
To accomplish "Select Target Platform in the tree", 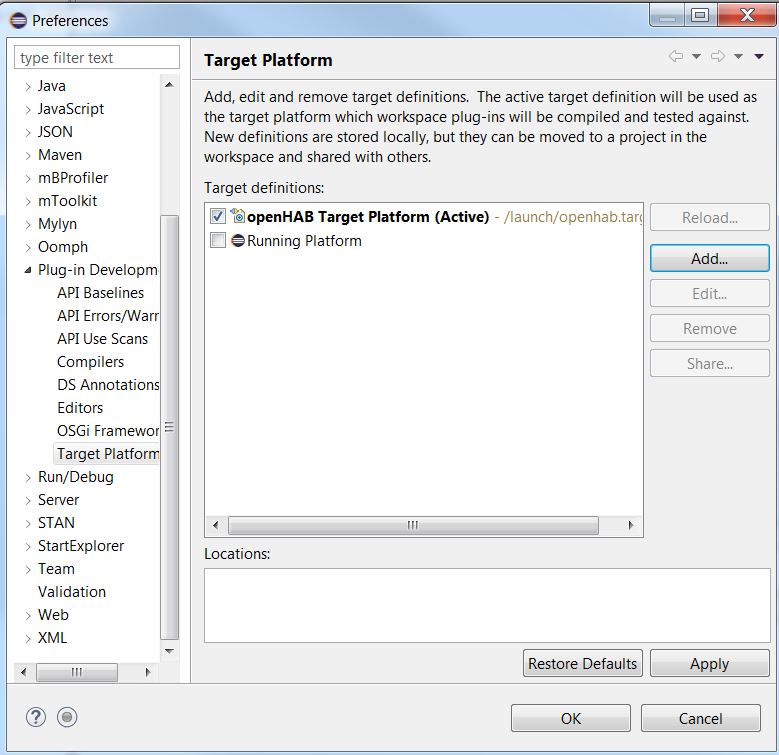I will (x=108, y=453).
